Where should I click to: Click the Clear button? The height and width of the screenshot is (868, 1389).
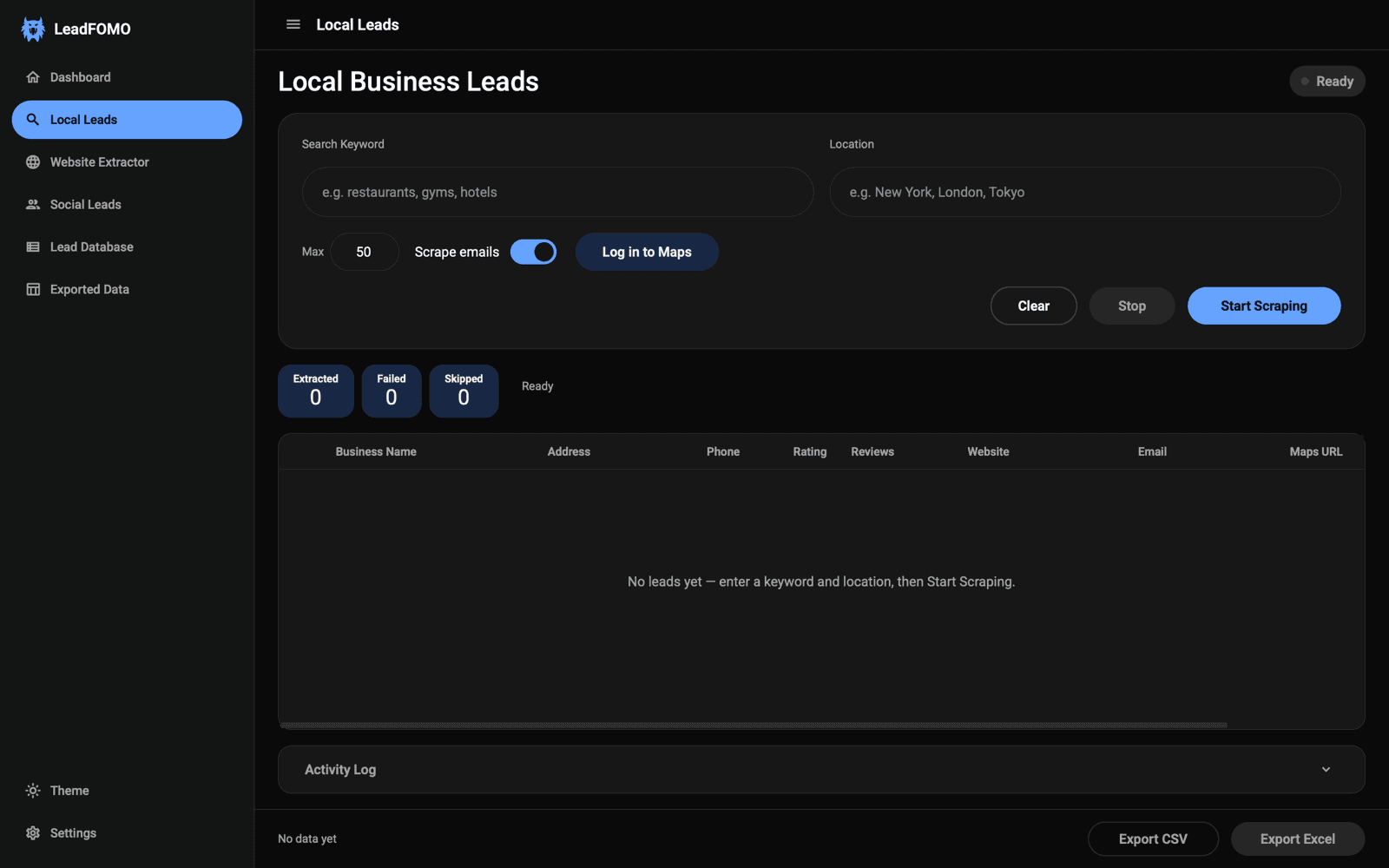pyautogui.click(x=1033, y=306)
